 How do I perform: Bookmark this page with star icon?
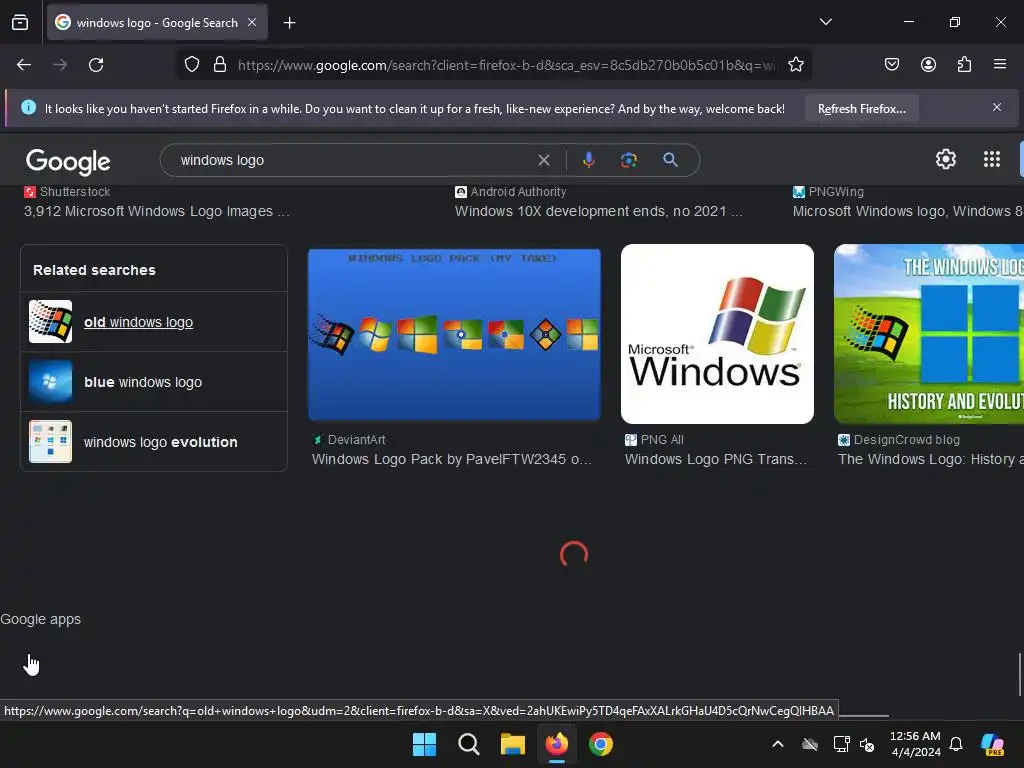(x=795, y=65)
